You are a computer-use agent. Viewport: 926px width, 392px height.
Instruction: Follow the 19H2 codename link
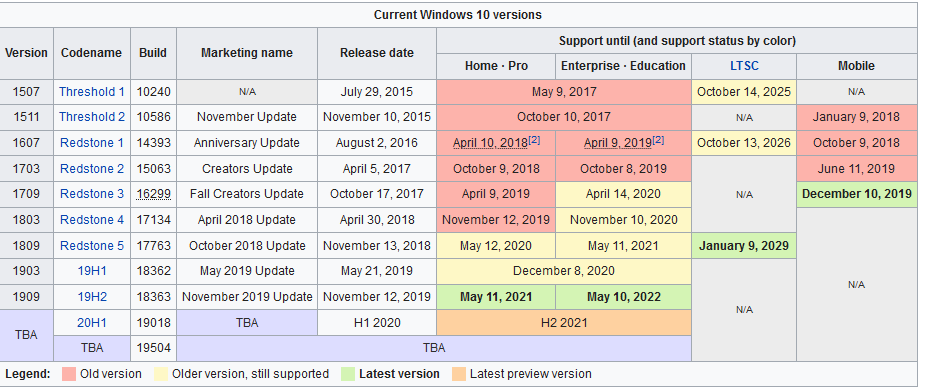tap(92, 296)
